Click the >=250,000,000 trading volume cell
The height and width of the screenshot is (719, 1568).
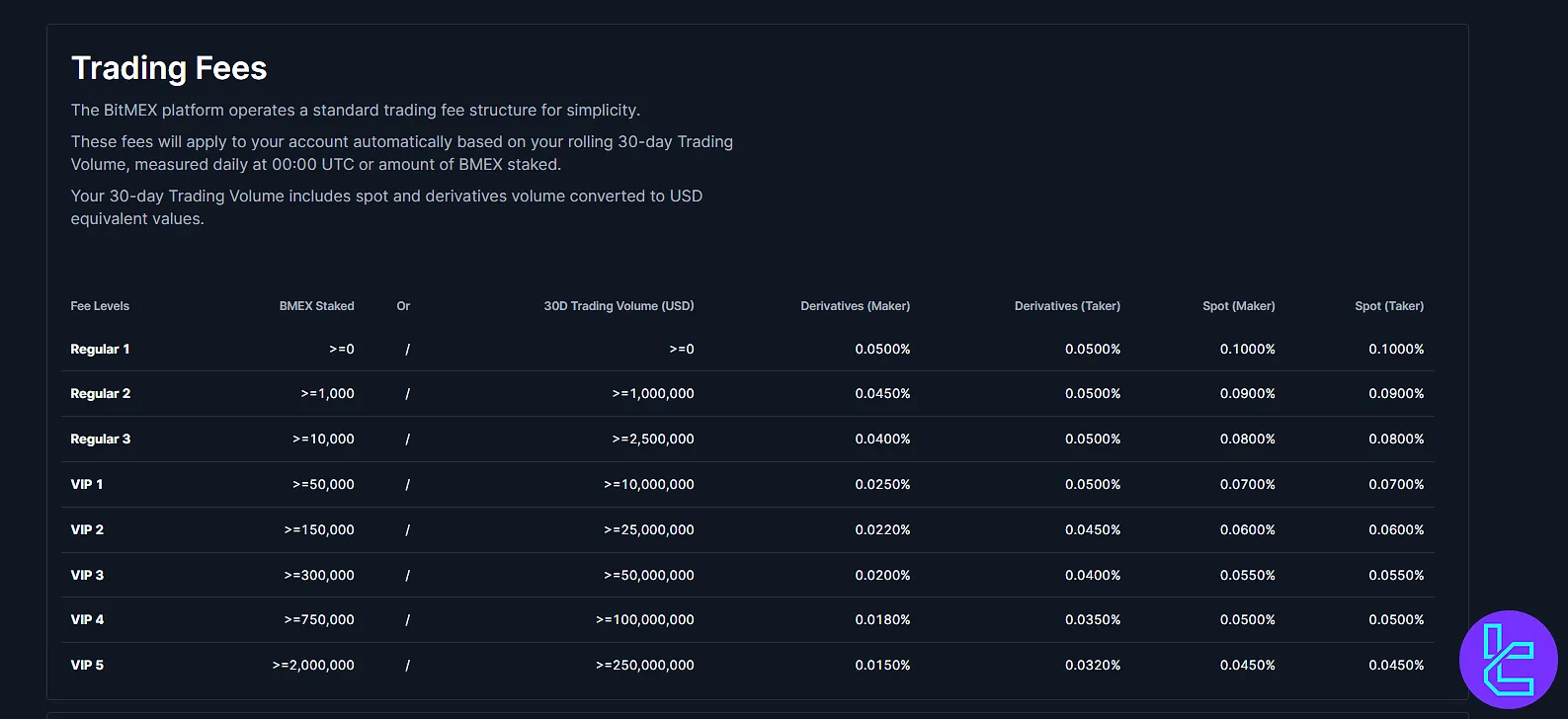645,665
